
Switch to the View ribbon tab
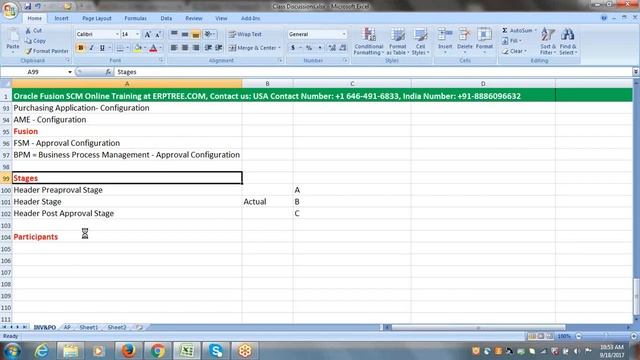[x=221, y=18]
